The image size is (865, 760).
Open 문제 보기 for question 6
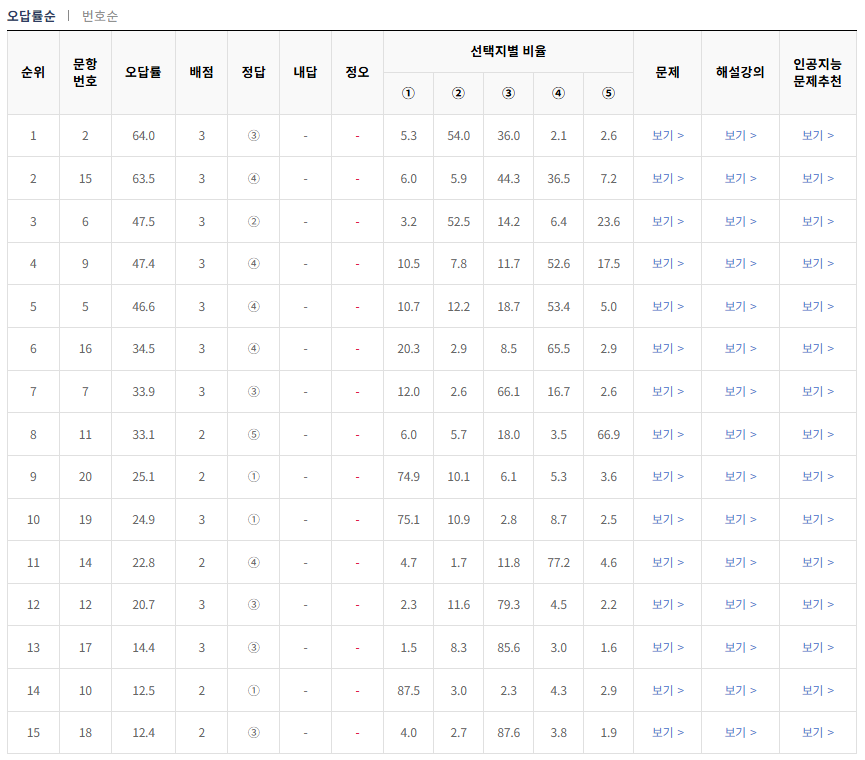coord(667,221)
